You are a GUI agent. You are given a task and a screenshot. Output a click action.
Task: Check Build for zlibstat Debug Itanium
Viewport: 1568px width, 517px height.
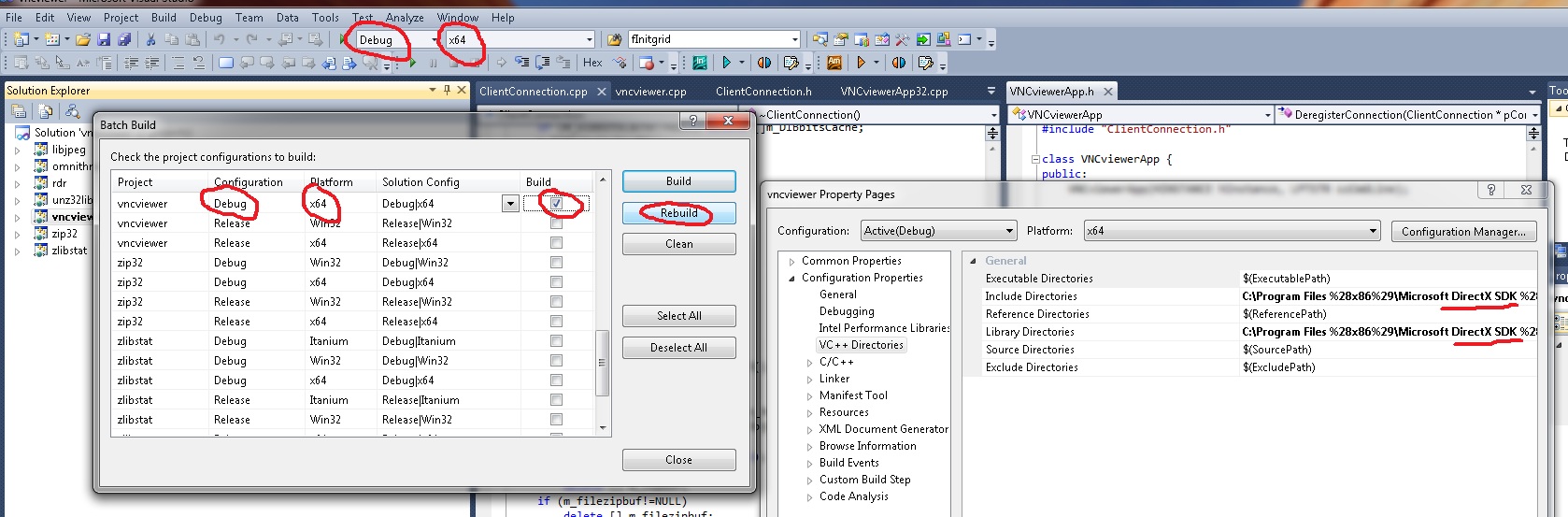click(556, 340)
